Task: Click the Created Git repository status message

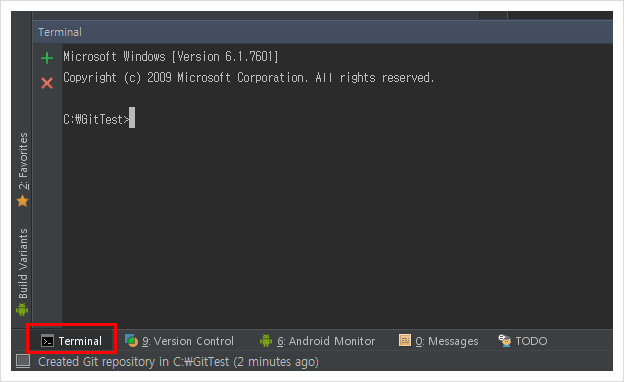Action: coord(178,362)
